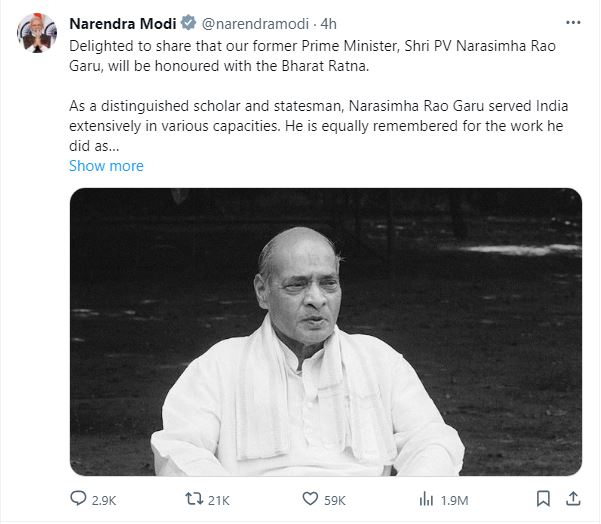Bookmark this tweet

pos(543,498)
